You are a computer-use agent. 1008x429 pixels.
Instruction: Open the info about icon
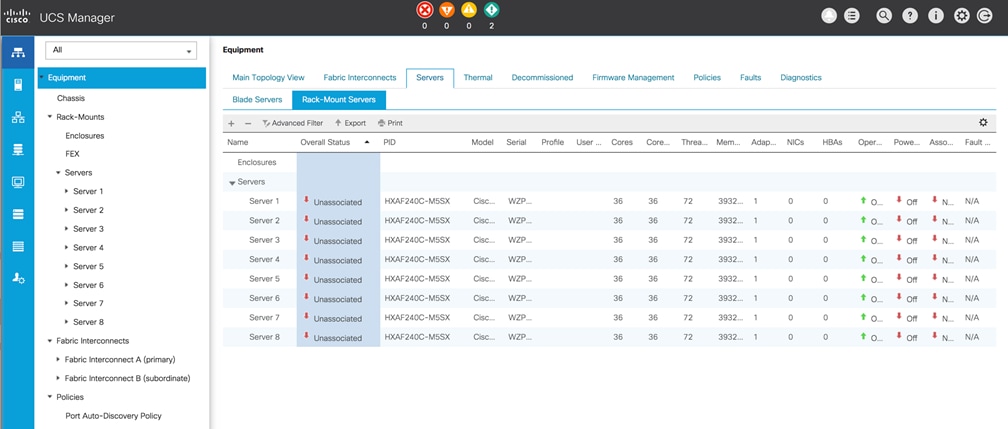(935, 17)
